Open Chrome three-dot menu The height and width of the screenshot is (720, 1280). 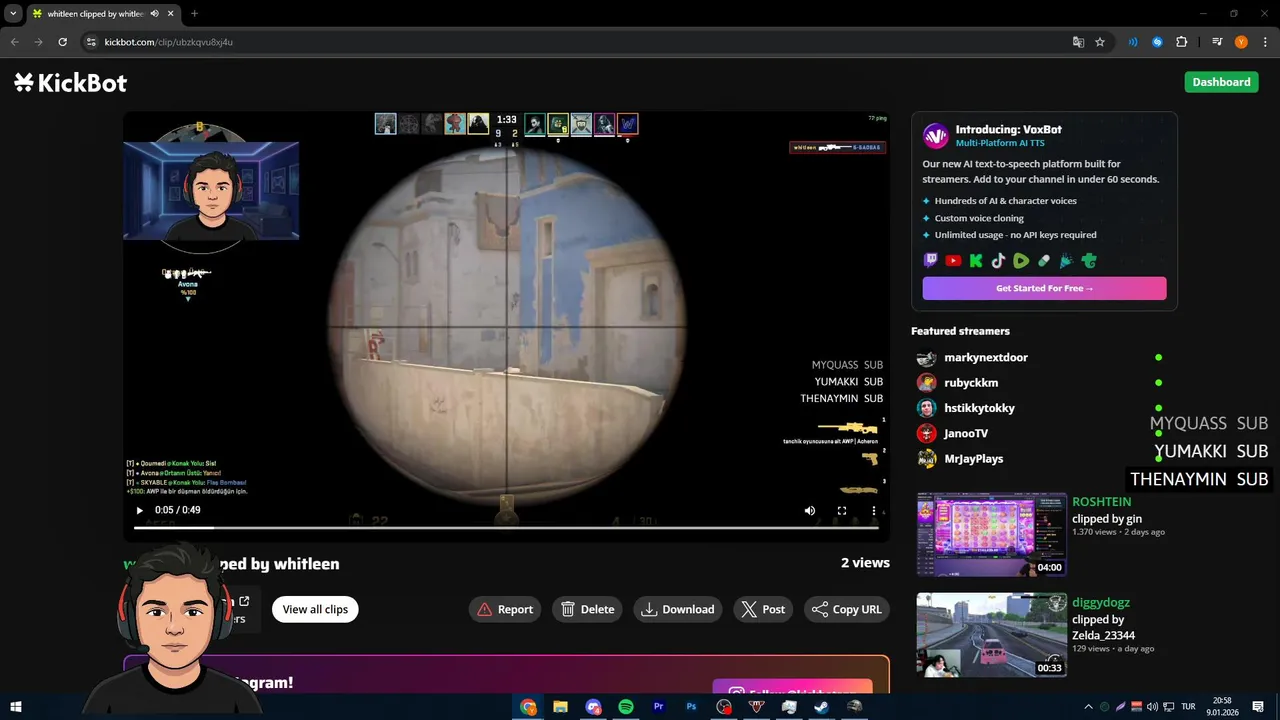(1264, 42)
